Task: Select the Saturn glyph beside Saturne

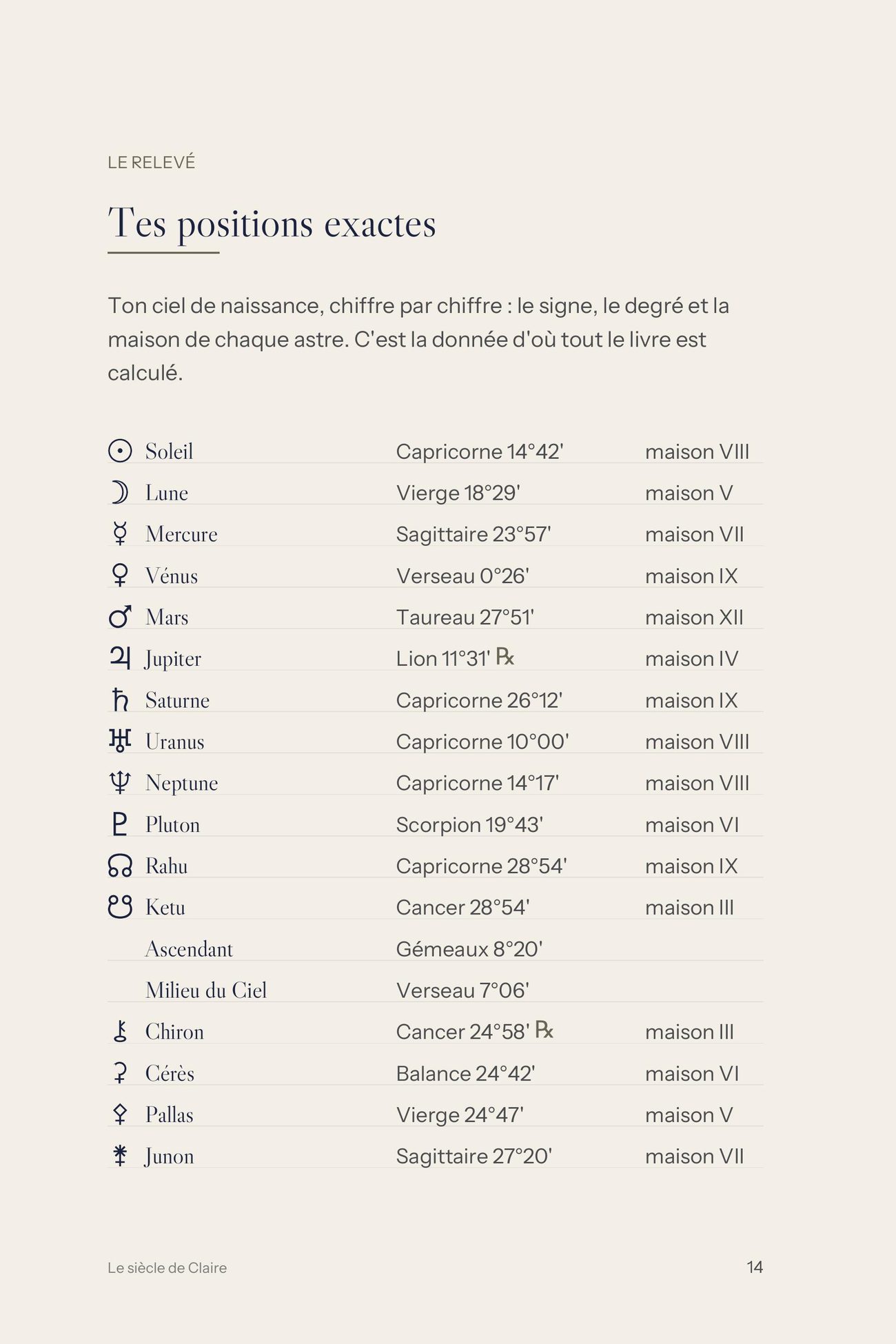Action: [x=120, y=699]
